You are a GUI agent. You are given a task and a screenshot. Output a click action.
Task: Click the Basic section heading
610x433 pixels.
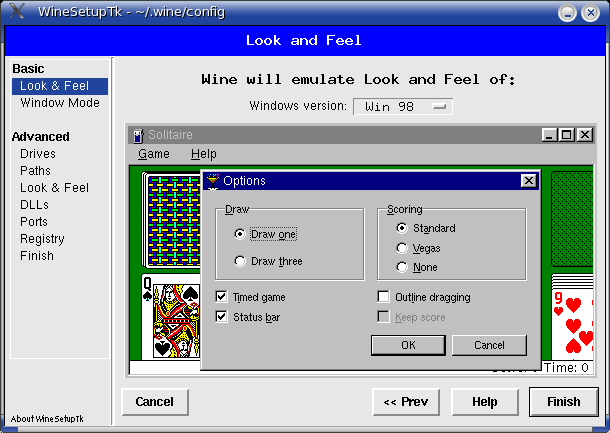click(28, 69)
